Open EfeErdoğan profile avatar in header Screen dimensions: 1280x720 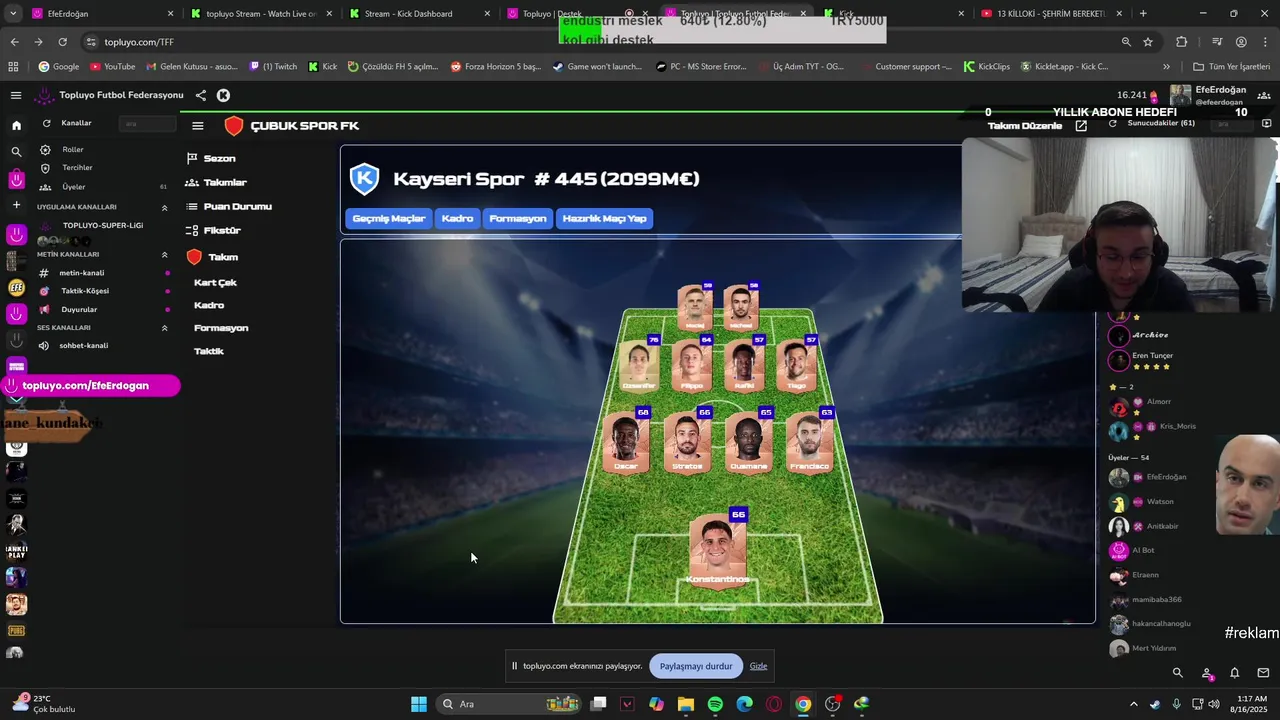pyautogui.click(x=1181, y=95)
